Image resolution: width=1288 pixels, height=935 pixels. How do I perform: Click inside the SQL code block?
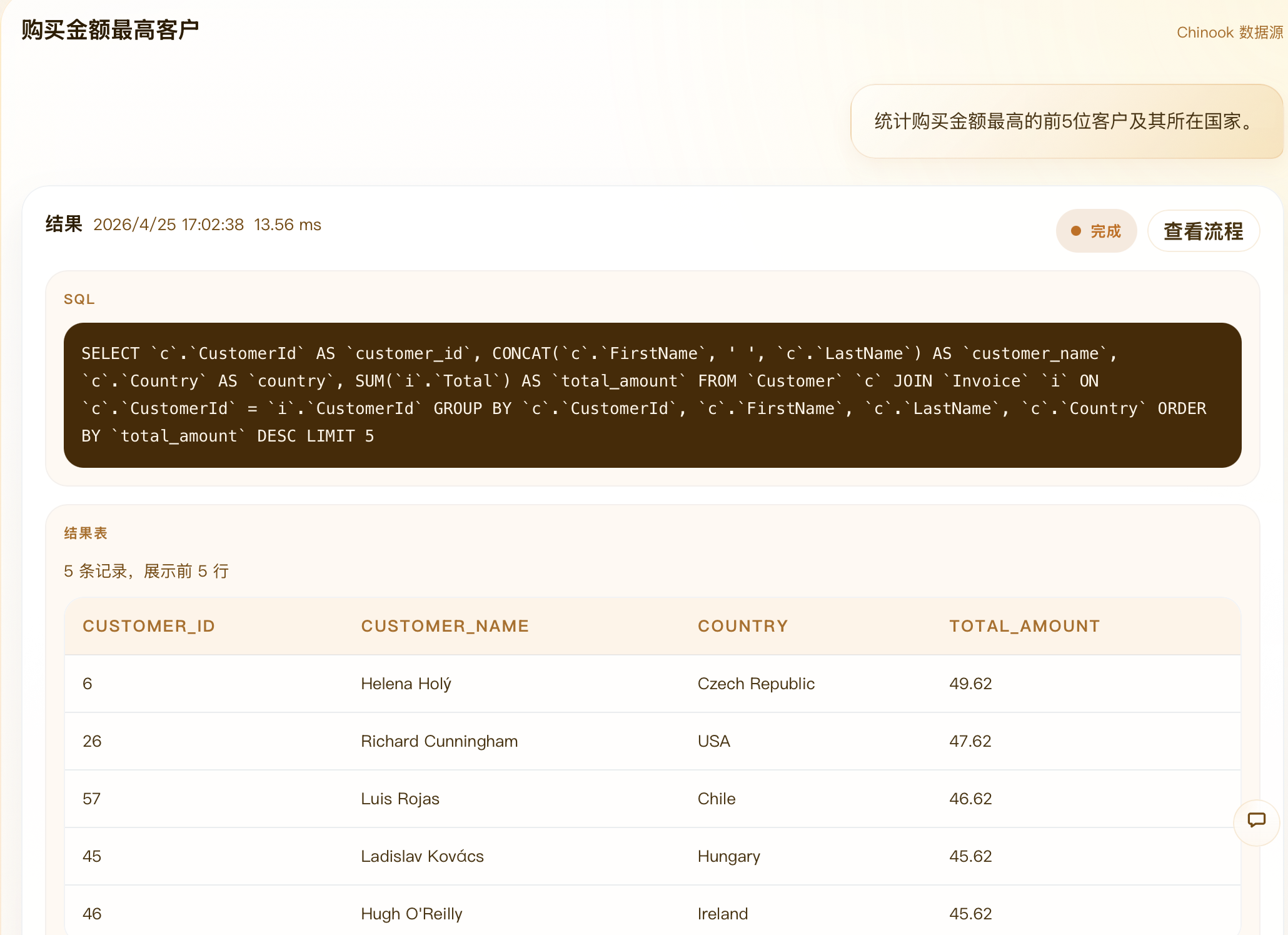(652, 395)
